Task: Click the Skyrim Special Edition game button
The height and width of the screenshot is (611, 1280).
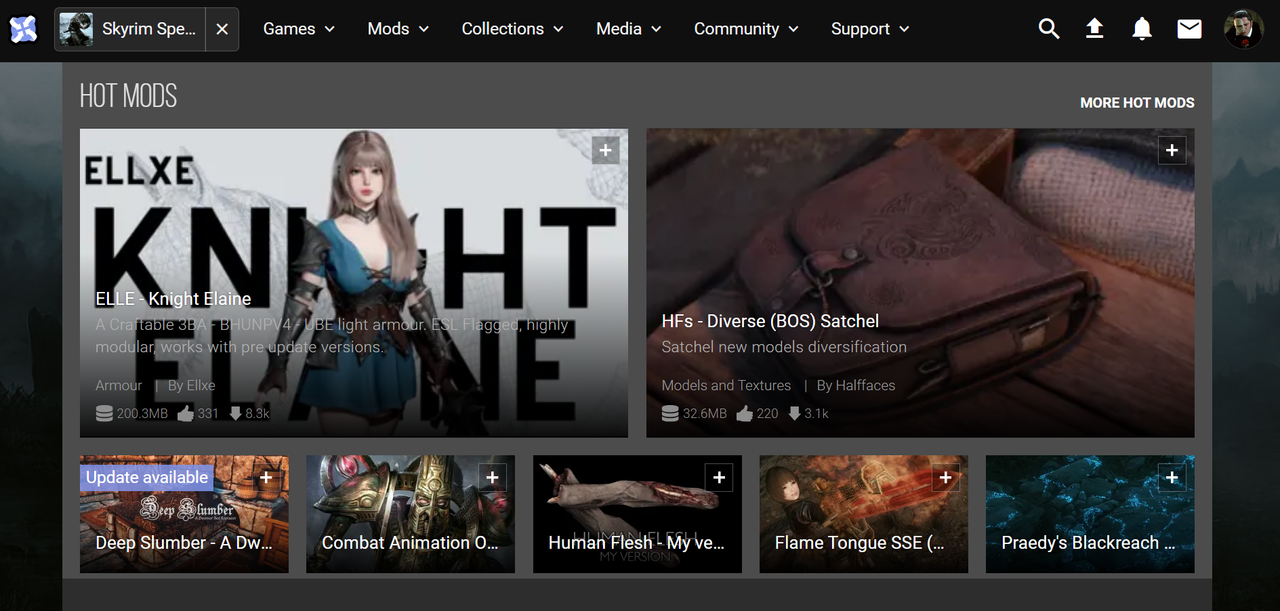Action: pos(130,30)
